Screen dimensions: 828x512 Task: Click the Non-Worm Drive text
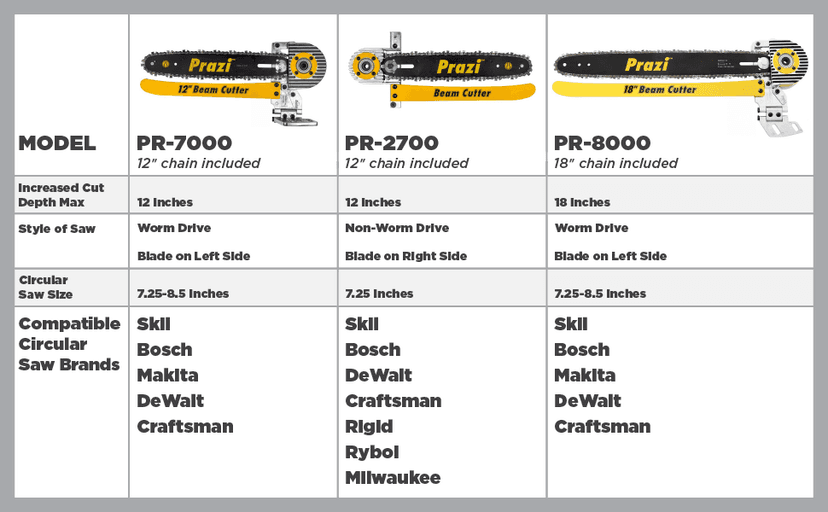[x=397, y=228]
